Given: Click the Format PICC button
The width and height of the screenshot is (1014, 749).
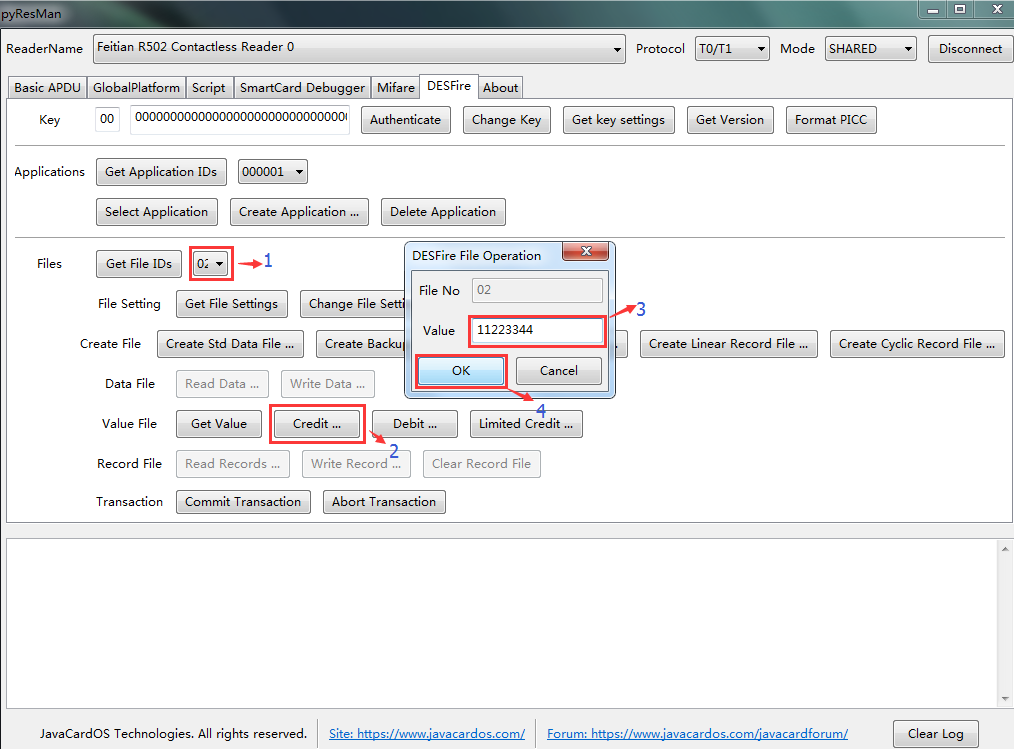Looking at the screenshot, I should 831,120.
